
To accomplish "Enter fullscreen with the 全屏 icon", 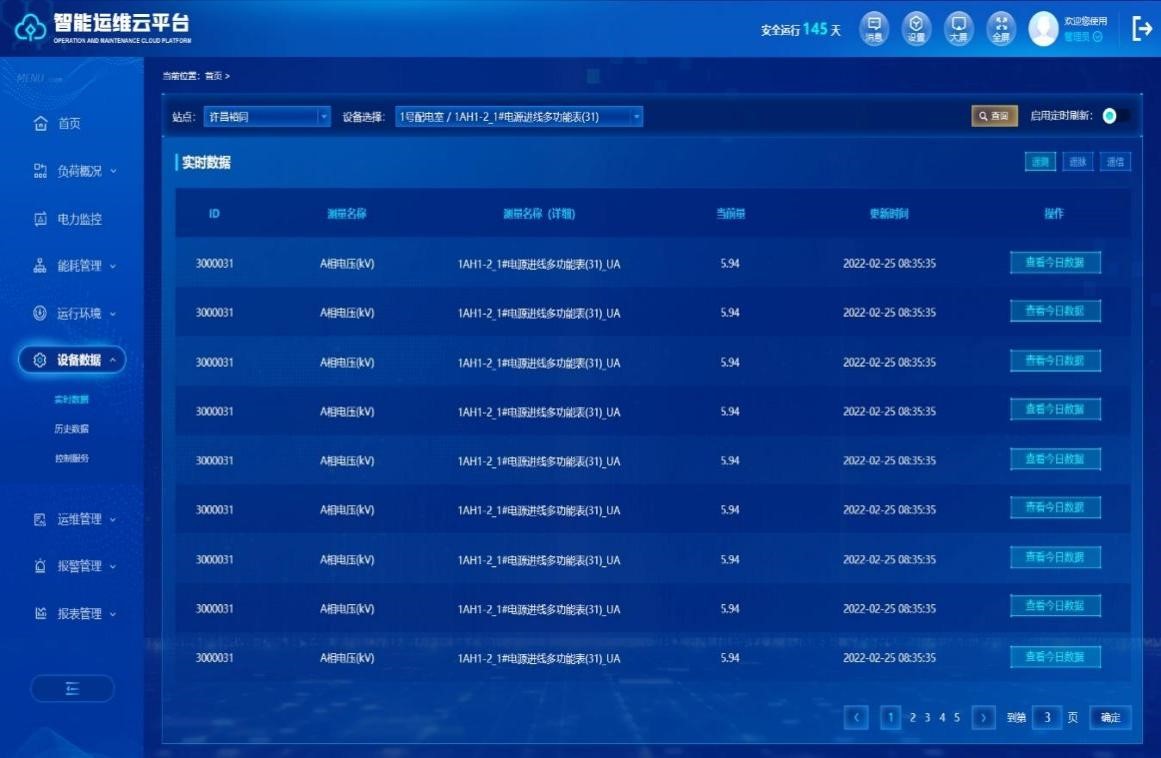I will (x=1001, y=28).
